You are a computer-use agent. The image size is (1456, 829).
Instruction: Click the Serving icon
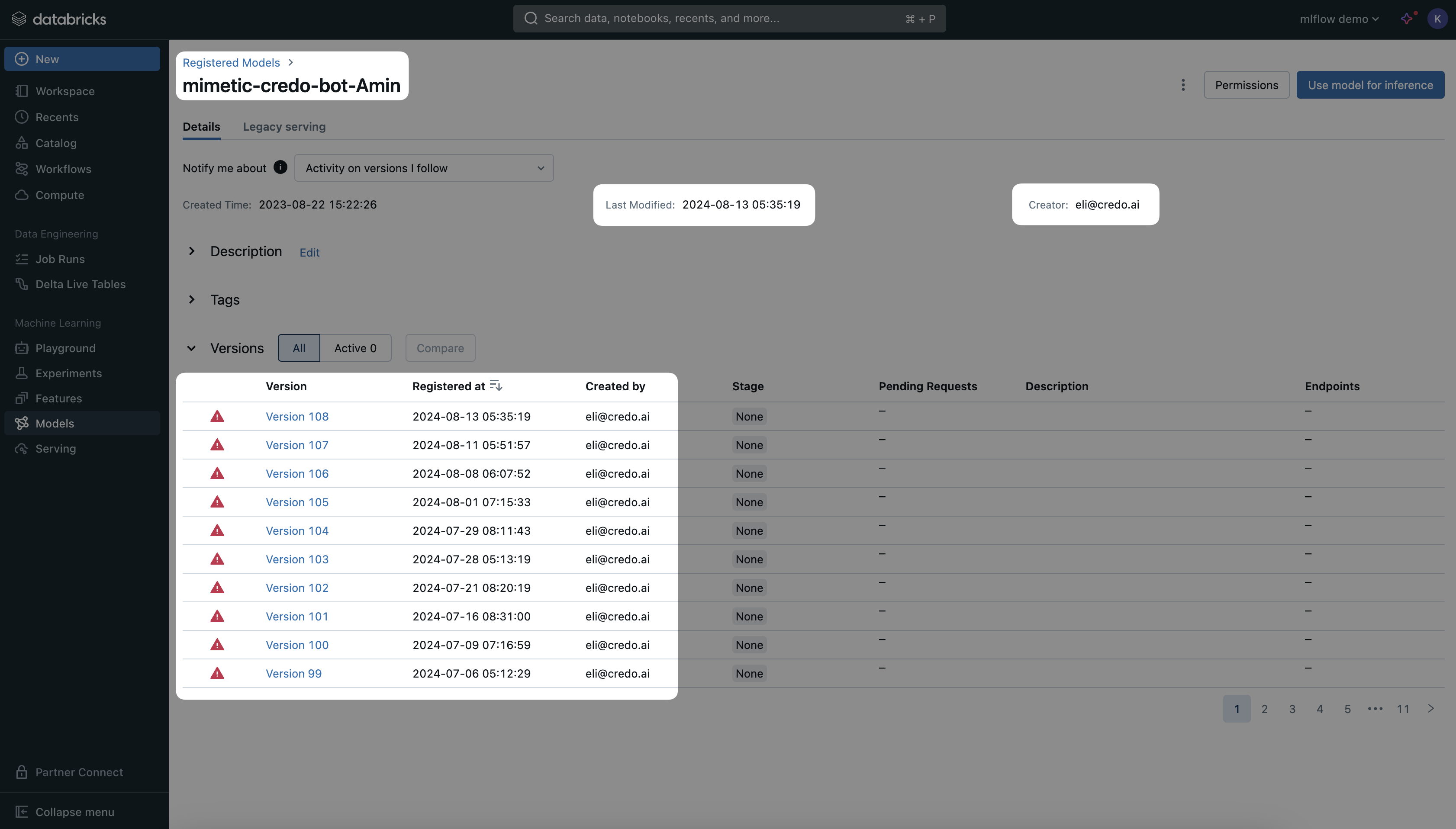(x=22, y=449)
